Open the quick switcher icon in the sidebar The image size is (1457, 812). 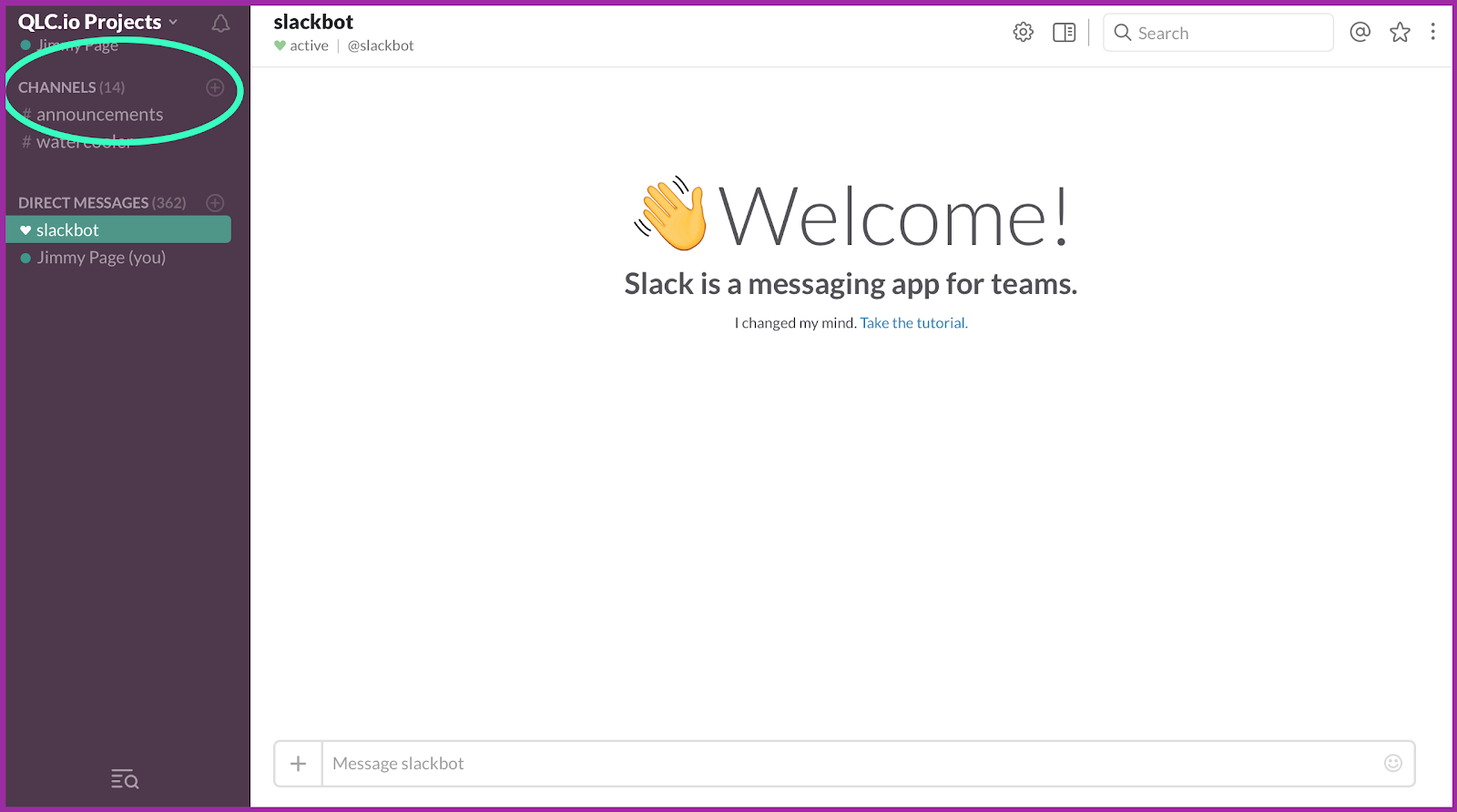[x=125, y=779]
